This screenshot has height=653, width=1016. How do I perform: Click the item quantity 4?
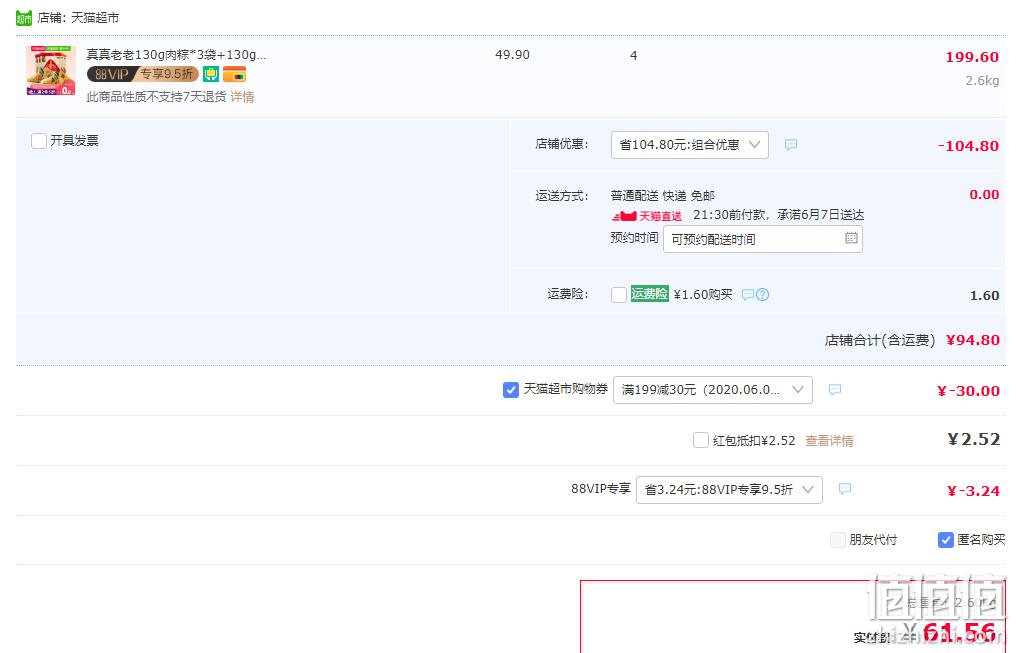pyautogui.click(x=633, y=56)
